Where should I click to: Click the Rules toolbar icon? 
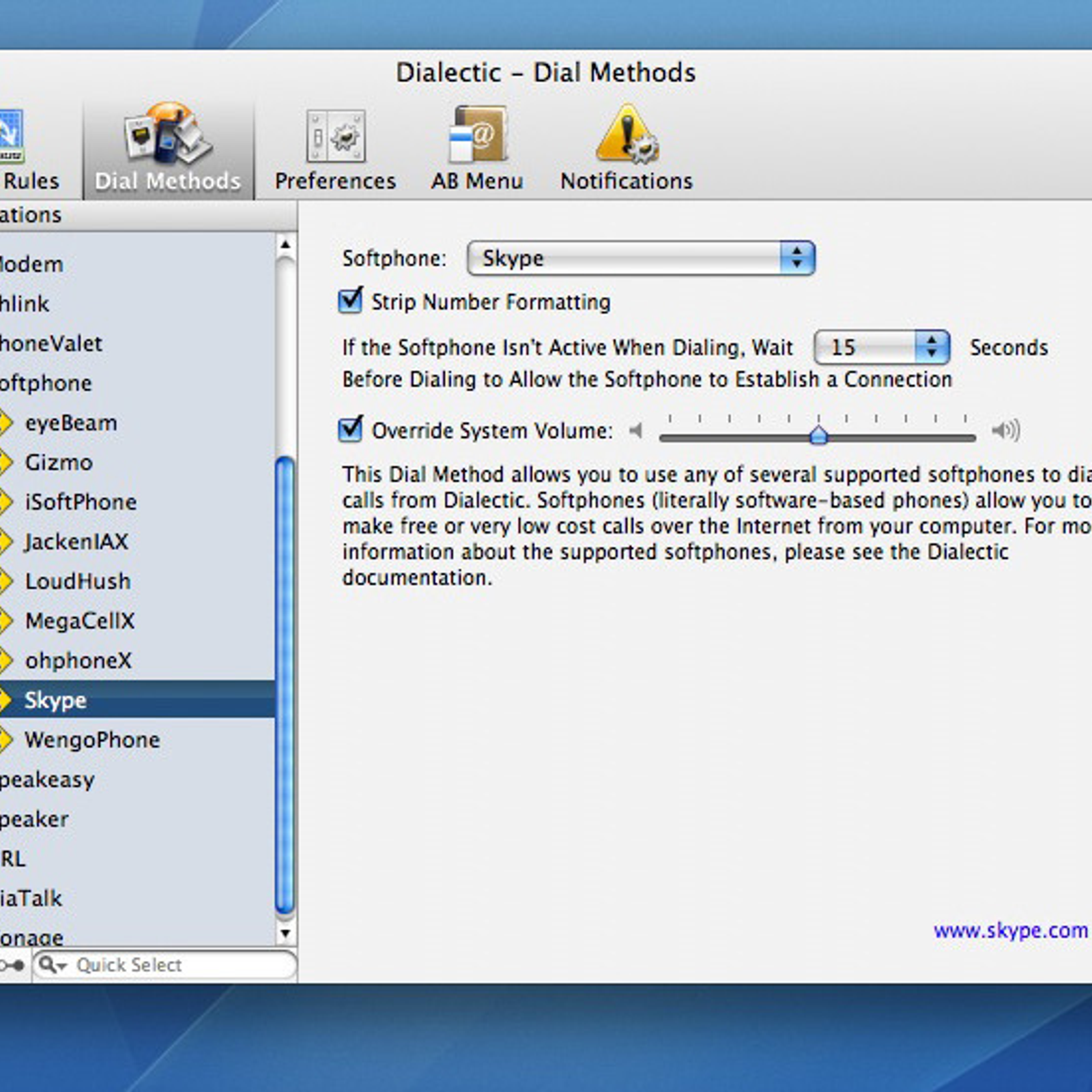(x=12, y=136)
